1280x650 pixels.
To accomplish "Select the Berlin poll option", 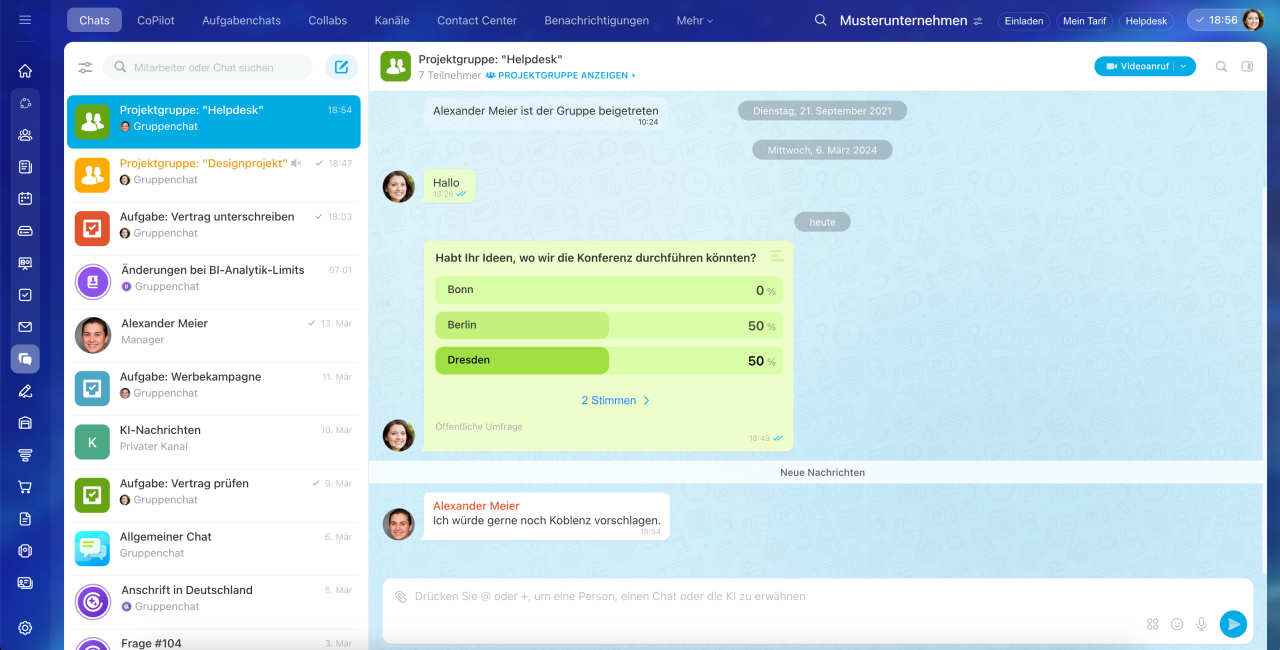I will [608, 325].
